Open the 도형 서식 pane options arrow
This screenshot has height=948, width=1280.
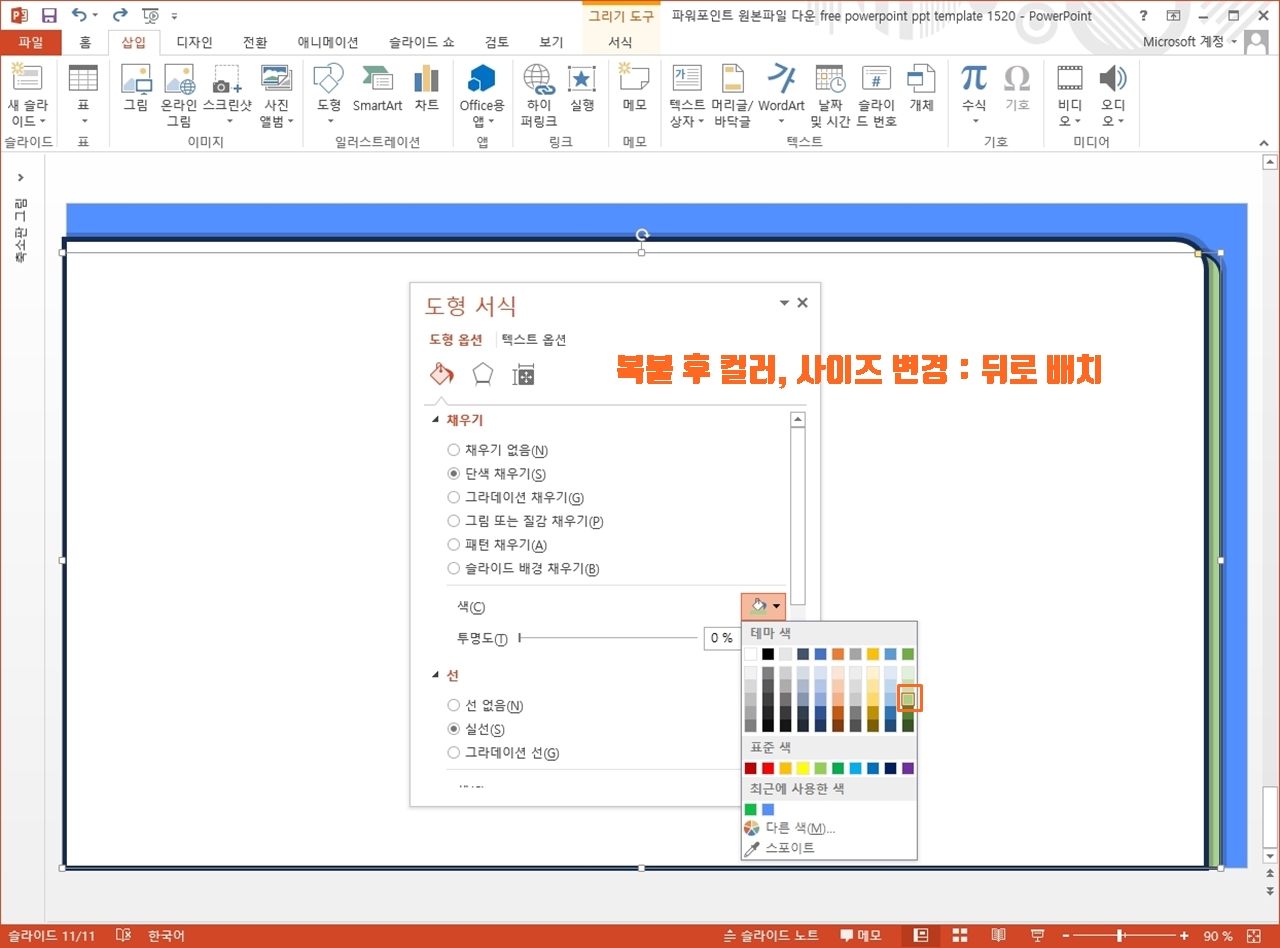pyautogui.click(x=785, y=303)
